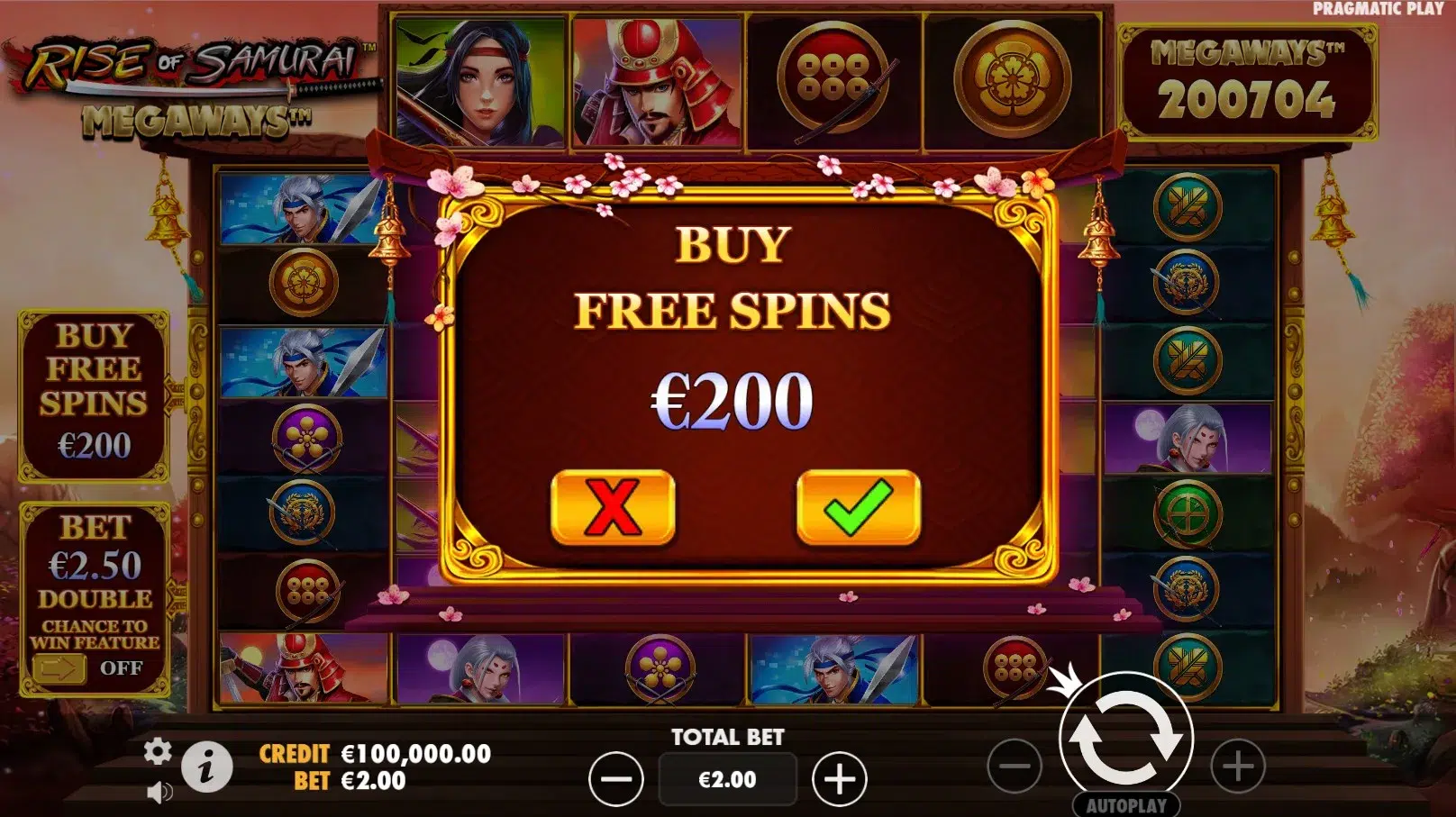Viewport: 1456px width, 817px height.
Task: Click the red samurai symbol in top row
Action: [x=657, y=83]
